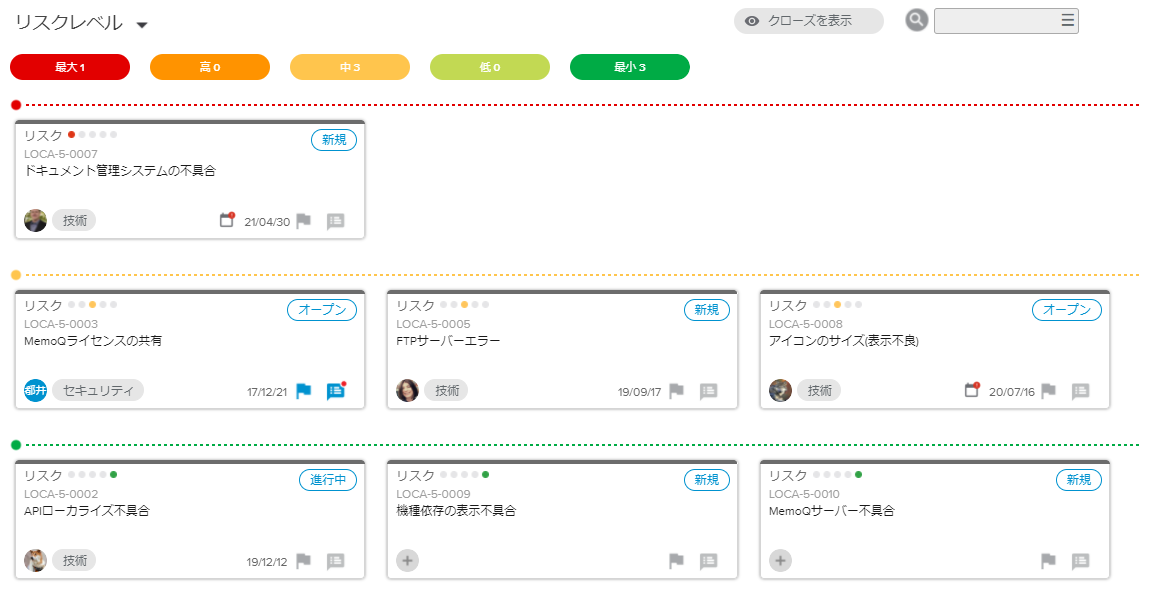Screen dimensions: 1150x592
Task: Open the 進行中 status on LOCA-5-0002
Action: (x=328, y=480)
